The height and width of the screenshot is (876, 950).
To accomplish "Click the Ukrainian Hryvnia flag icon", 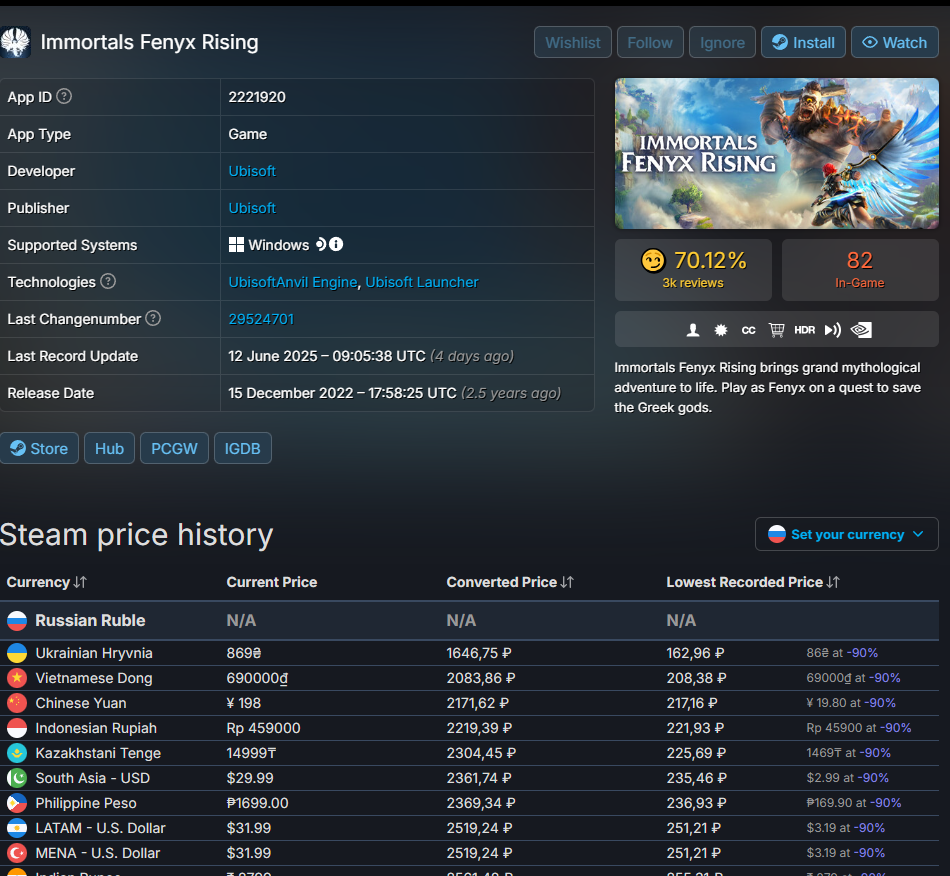I will (17, 653).
